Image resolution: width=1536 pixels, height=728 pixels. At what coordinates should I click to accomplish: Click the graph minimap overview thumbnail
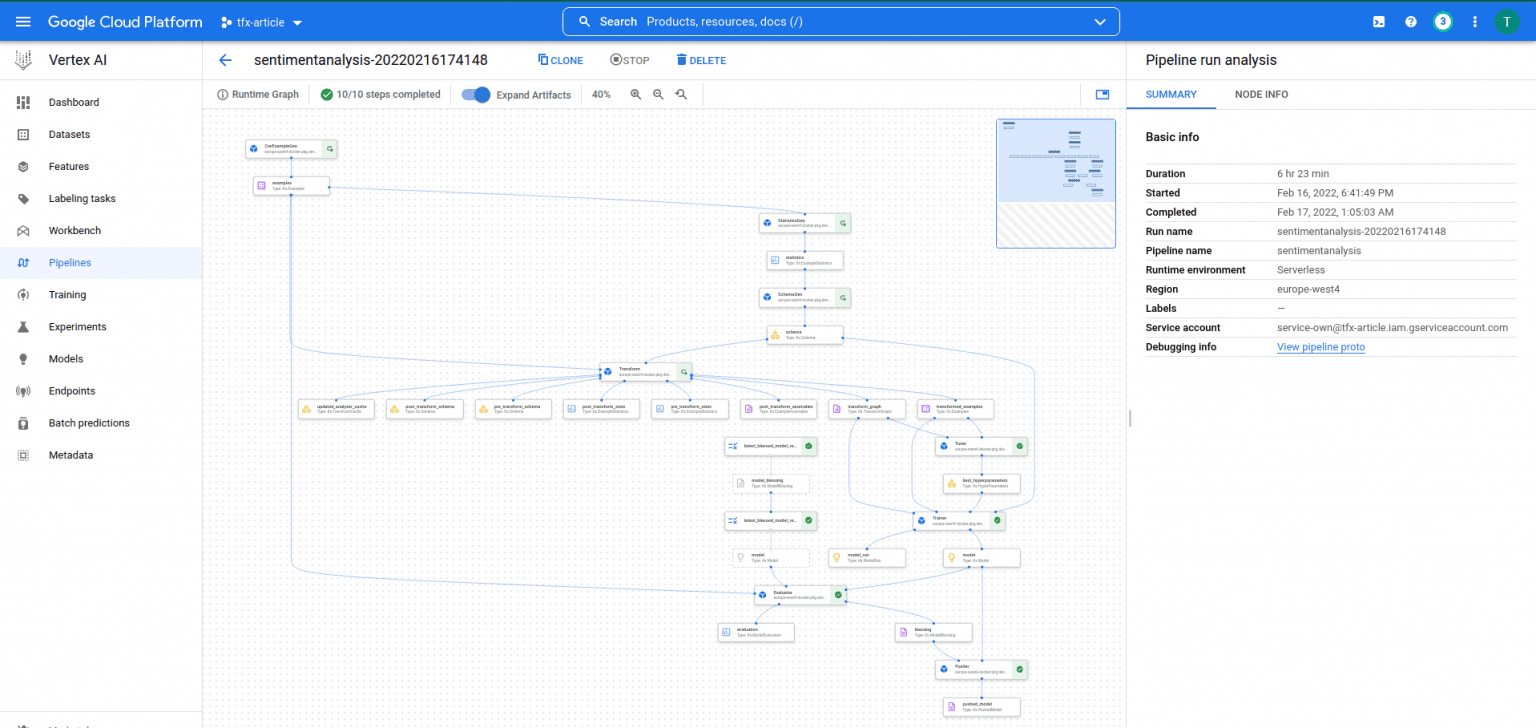[x=1055, y=183]
